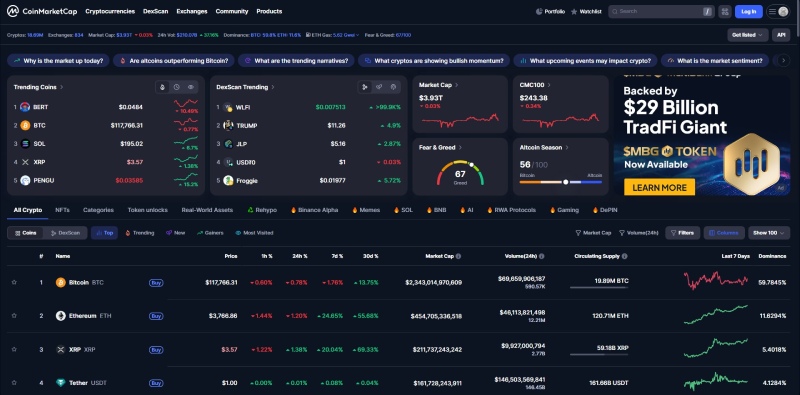Click the Ethereum coin icon in table
This screenshot has width=800, height=395.
[61, 316]
